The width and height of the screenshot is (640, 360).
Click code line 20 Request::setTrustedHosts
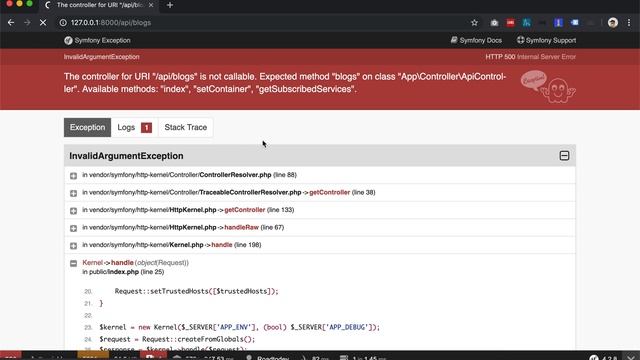[196, 291]
